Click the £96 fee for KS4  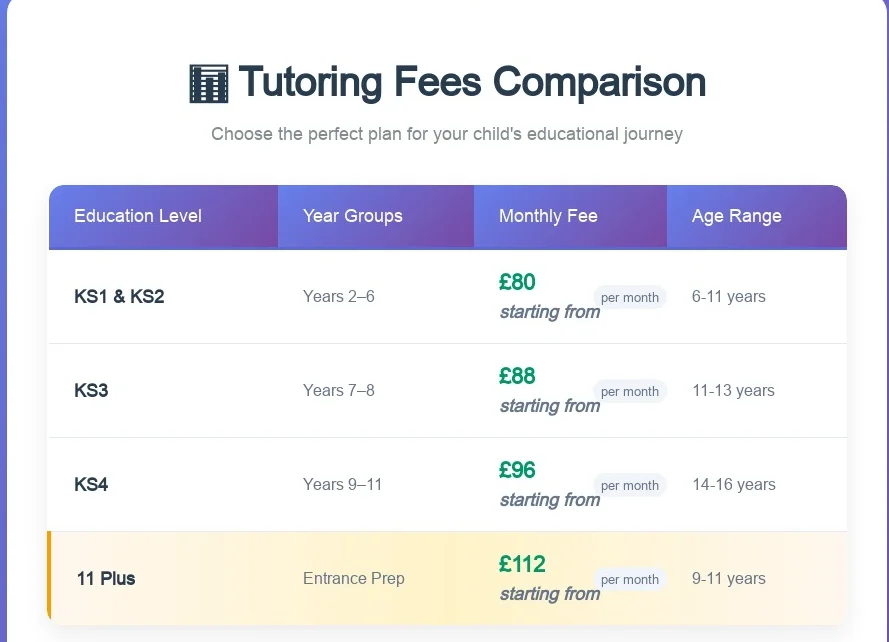(517, 470)
